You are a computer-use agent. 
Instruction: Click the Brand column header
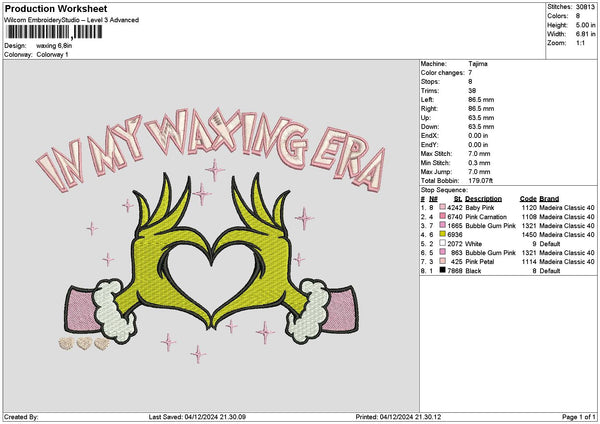[550, 198]
